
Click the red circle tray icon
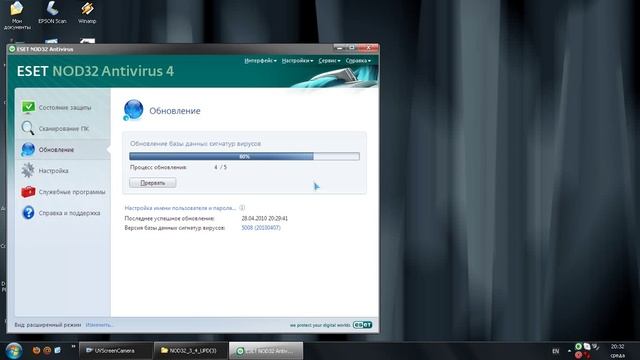[578, 355]
